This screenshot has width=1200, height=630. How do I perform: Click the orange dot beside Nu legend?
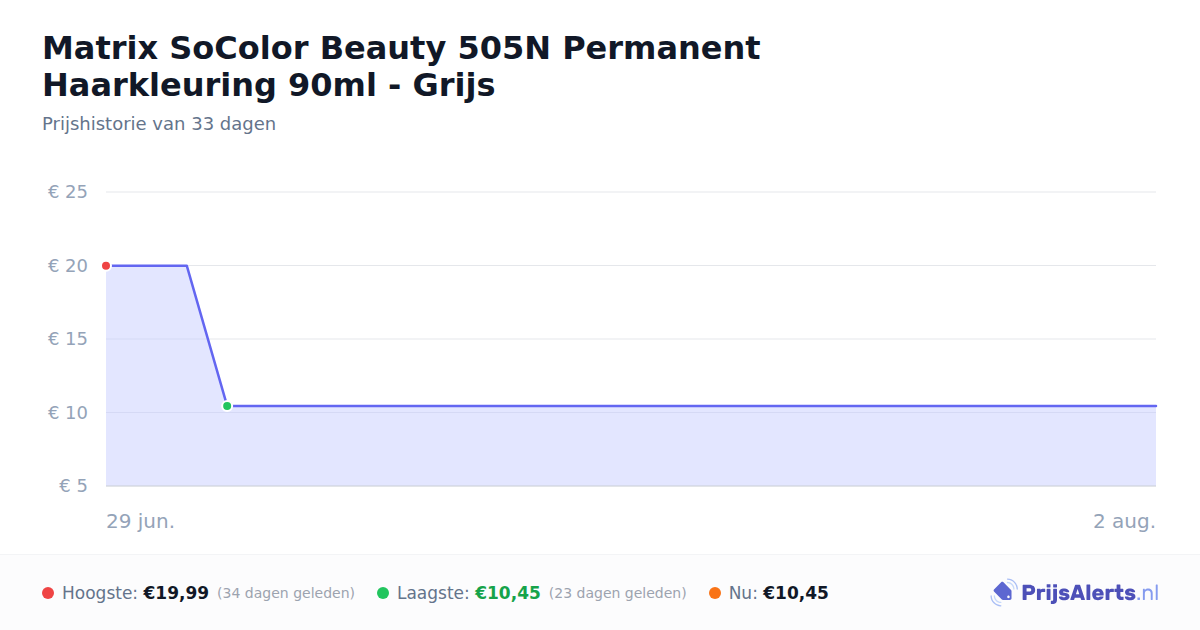(x=715, y=593)
